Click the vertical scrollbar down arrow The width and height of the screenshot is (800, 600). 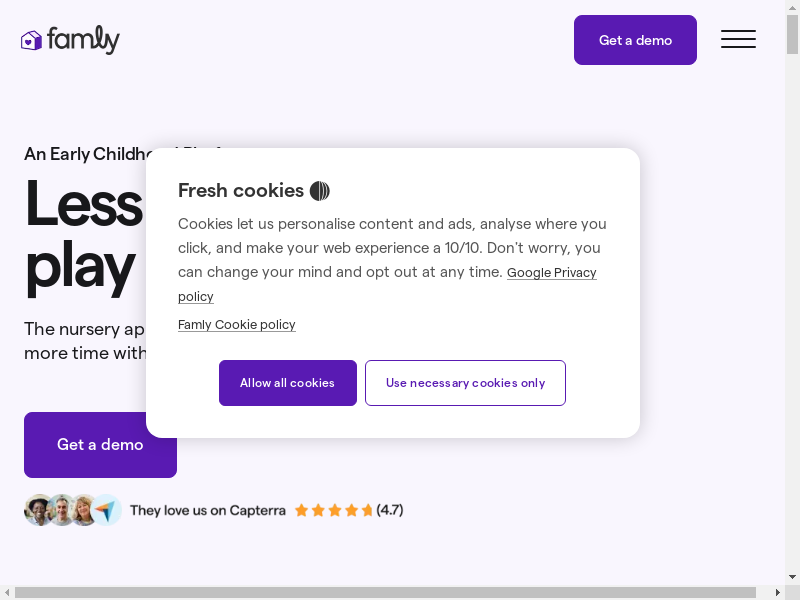(x=793, y=578)
